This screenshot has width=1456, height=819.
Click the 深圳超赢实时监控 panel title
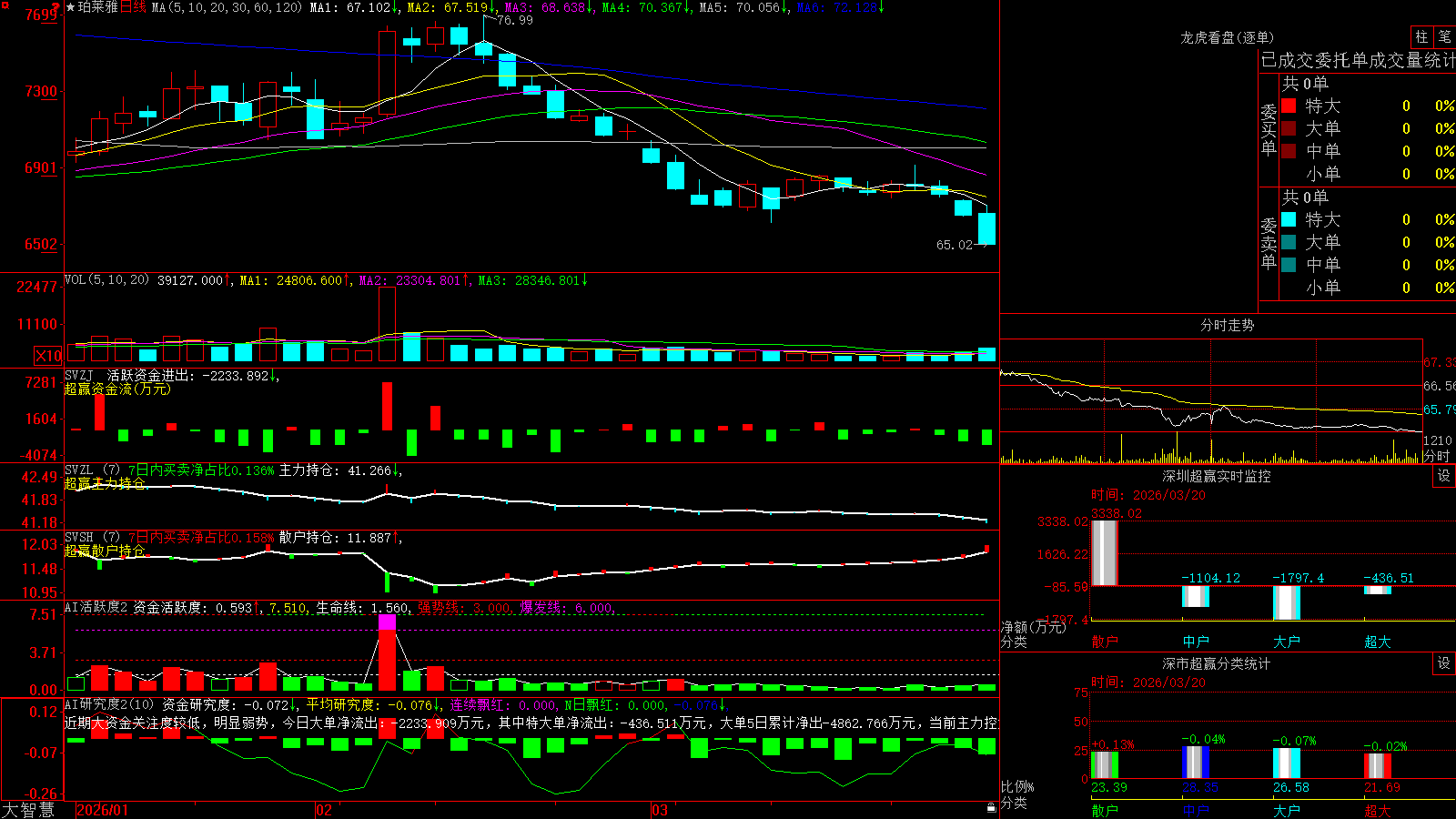click(1216, 476)
